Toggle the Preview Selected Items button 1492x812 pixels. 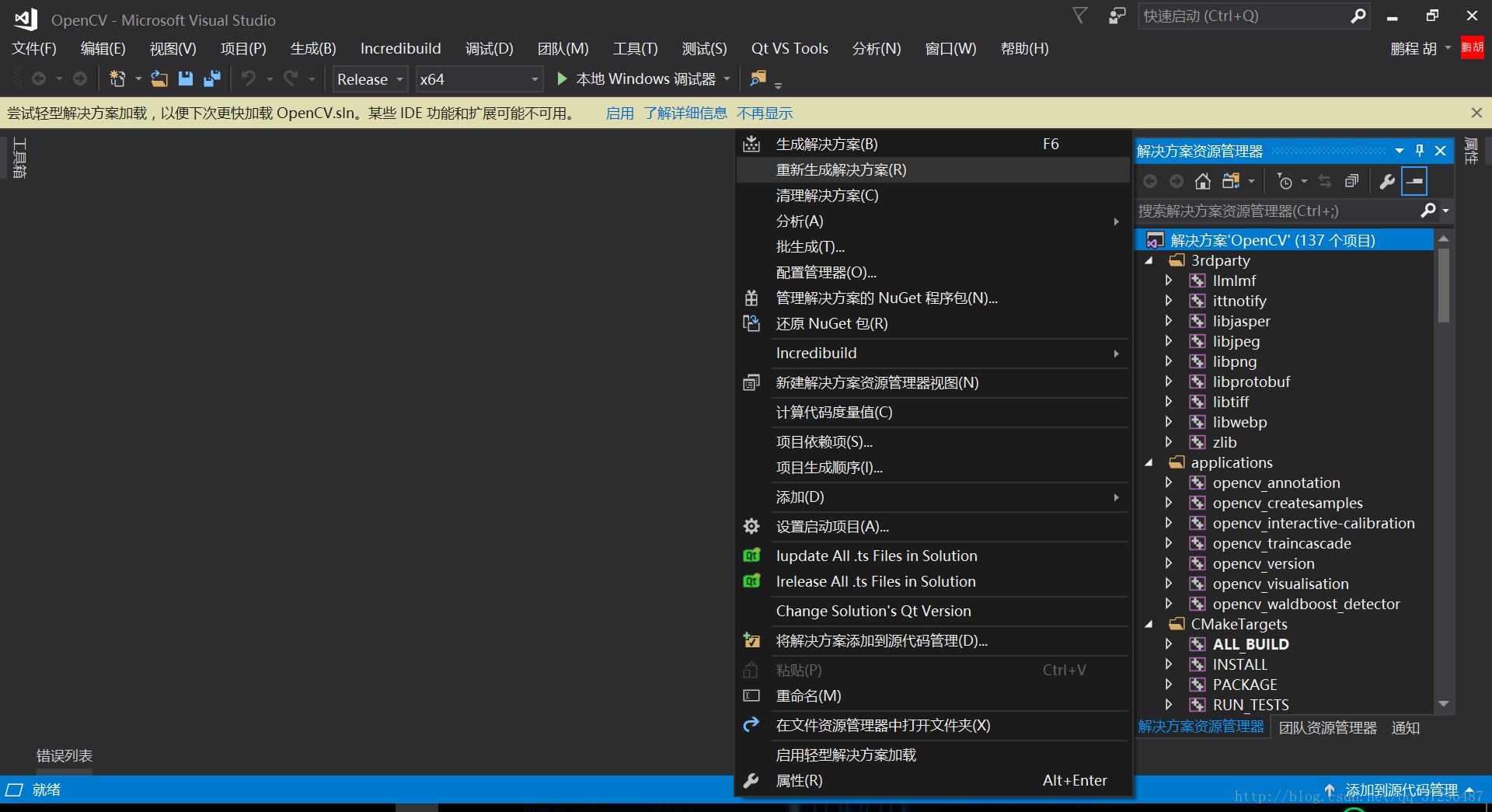(1415, 181)
